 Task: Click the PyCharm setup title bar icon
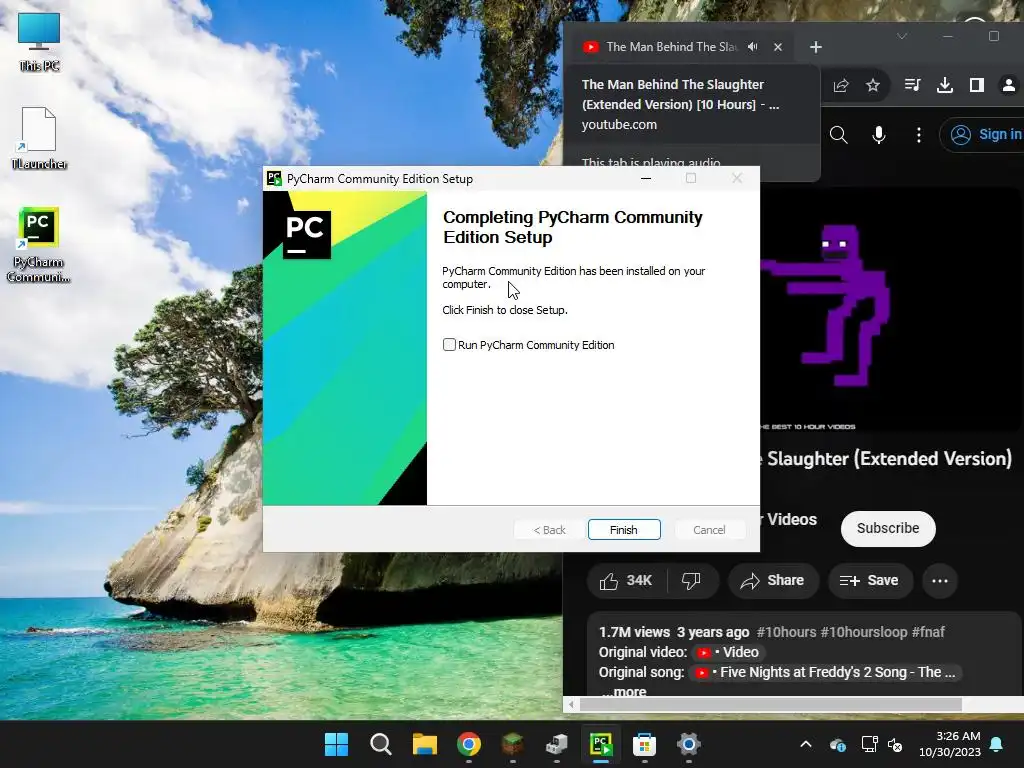(x=274, y=178)
